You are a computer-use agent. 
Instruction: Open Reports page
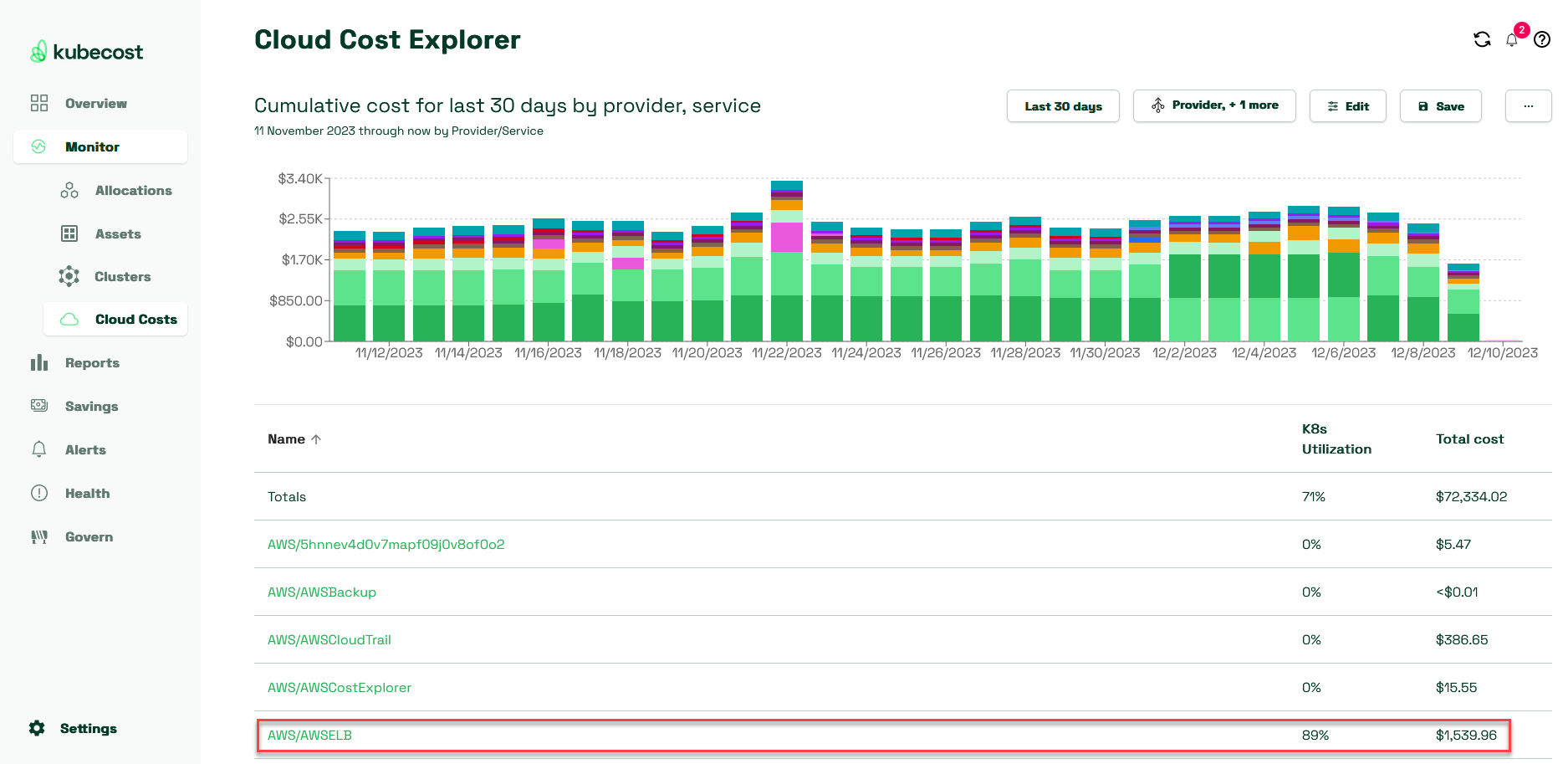click(x=92, y=362)
